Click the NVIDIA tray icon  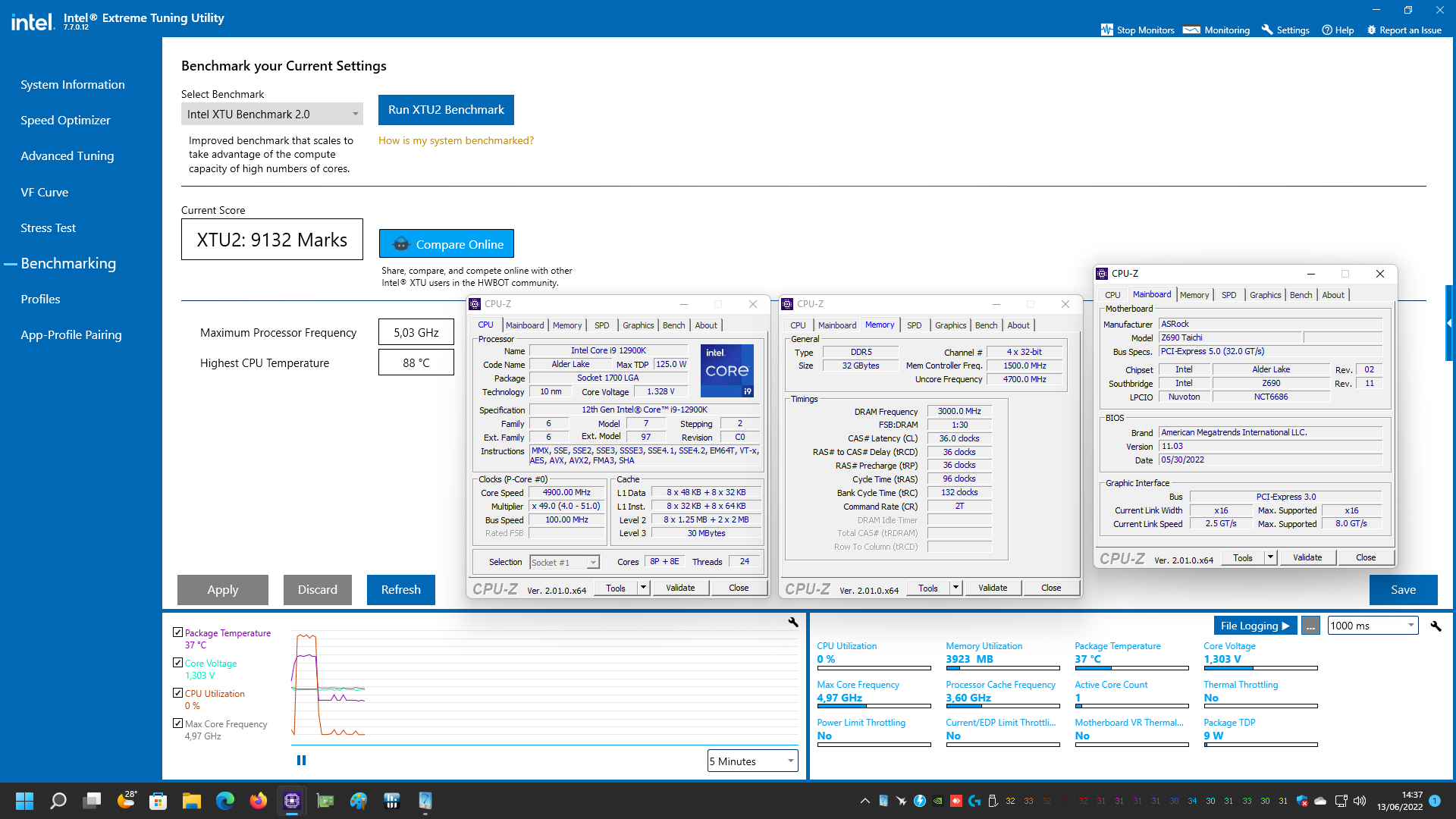click(938, 801)
